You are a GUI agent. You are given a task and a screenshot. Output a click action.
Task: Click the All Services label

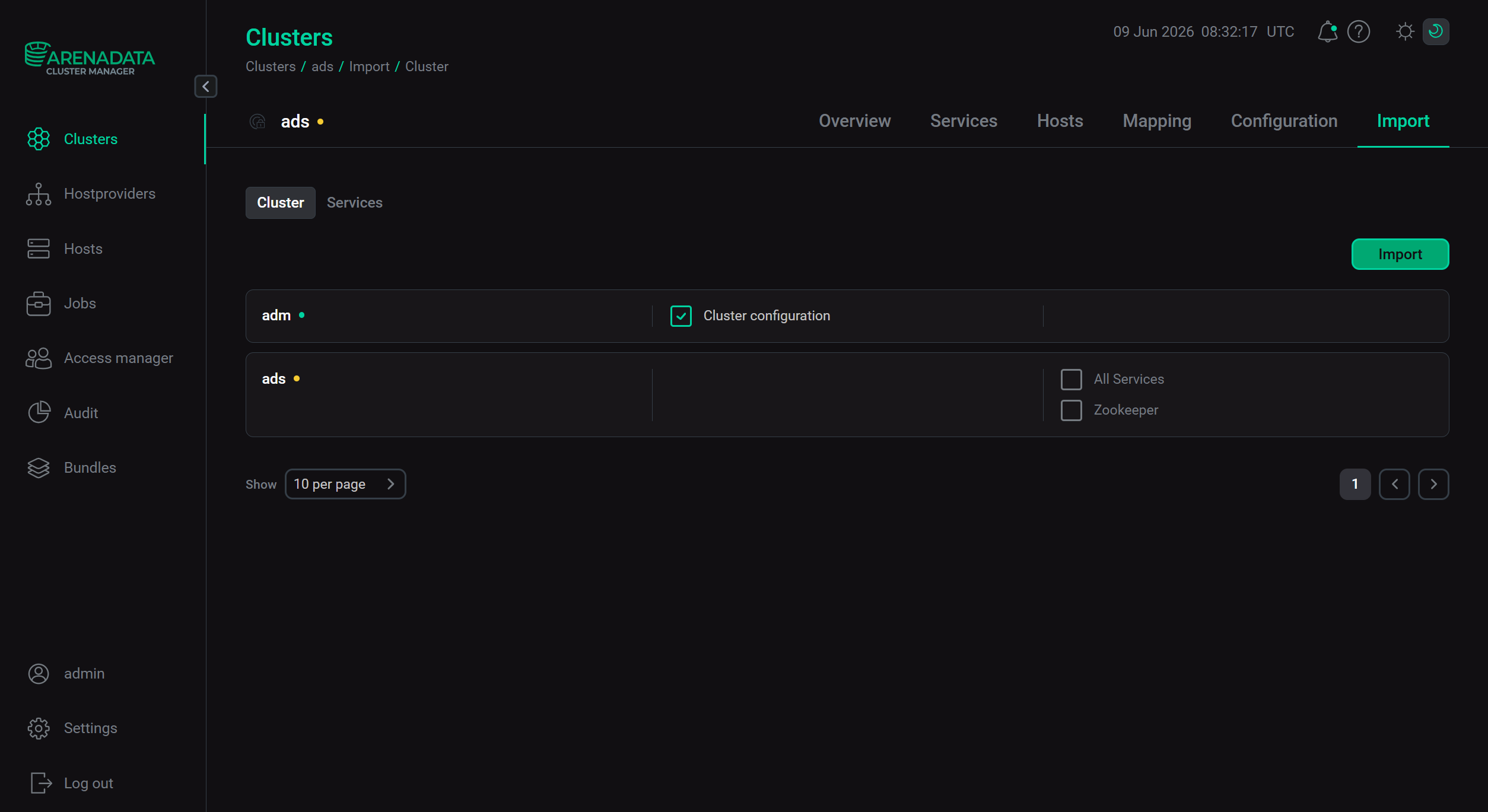pyautogui.click(x=1128, y=380)
